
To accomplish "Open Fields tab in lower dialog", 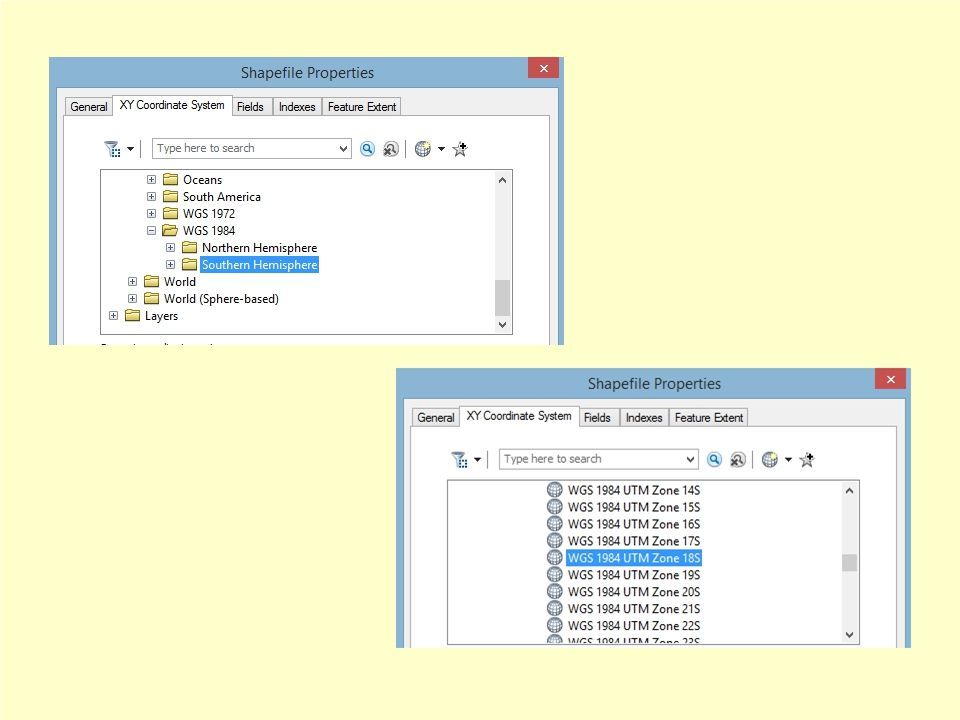I will pyautogui.click(x=598, y=418).
